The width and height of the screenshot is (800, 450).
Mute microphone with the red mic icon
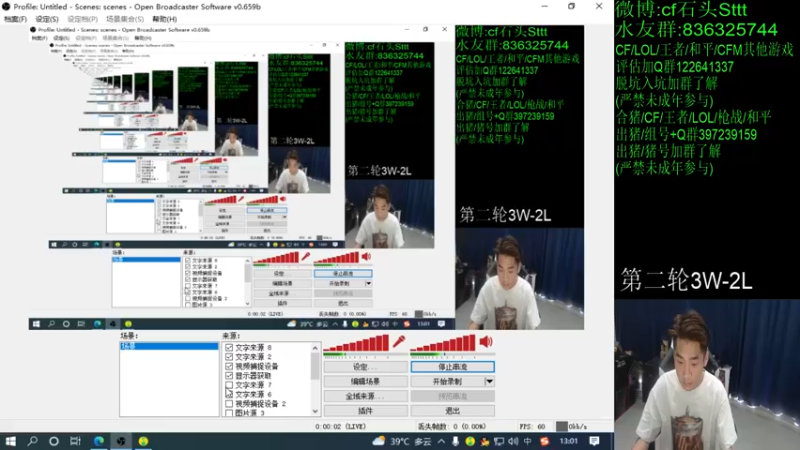[x=398, y=341]
